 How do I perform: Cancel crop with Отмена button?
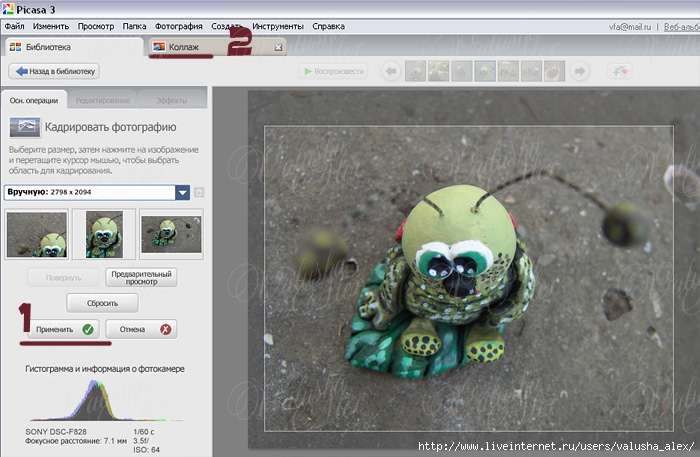click(x=141, y=329)
